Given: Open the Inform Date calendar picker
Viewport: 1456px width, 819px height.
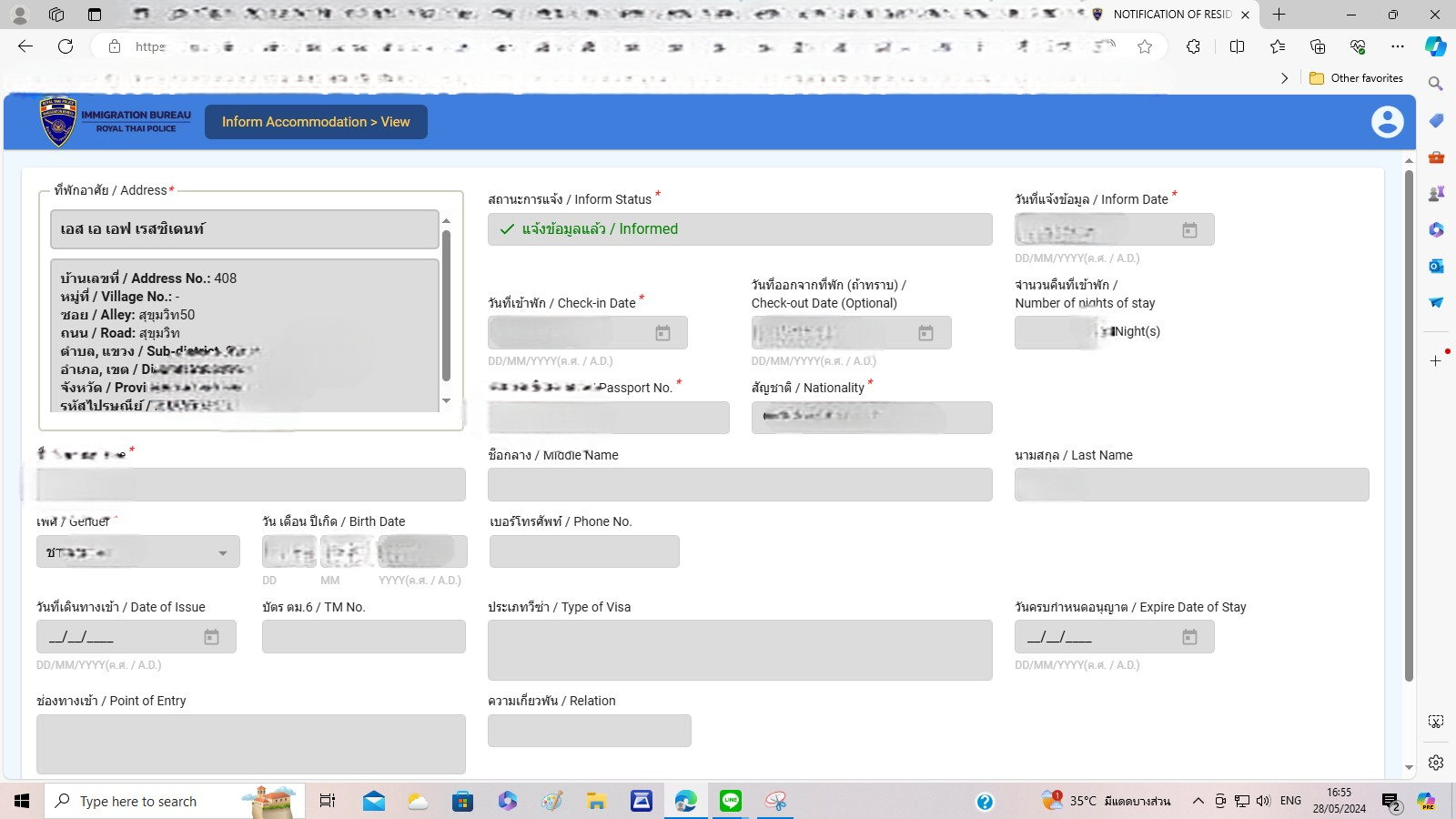Looking at the screenshot, I should click(x=1189, y=230).
